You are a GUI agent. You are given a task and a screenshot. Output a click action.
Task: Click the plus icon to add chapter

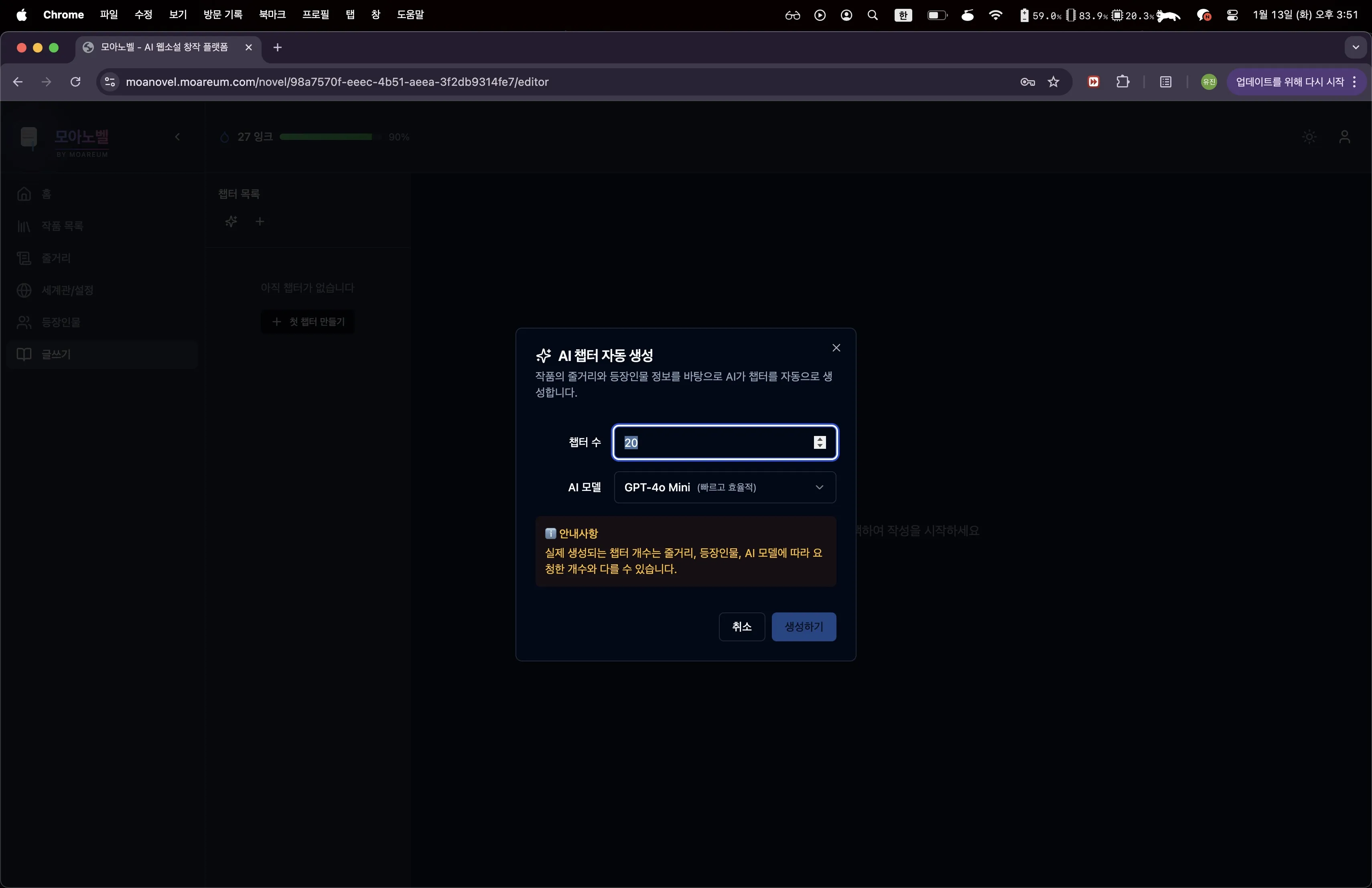[260, 221]
